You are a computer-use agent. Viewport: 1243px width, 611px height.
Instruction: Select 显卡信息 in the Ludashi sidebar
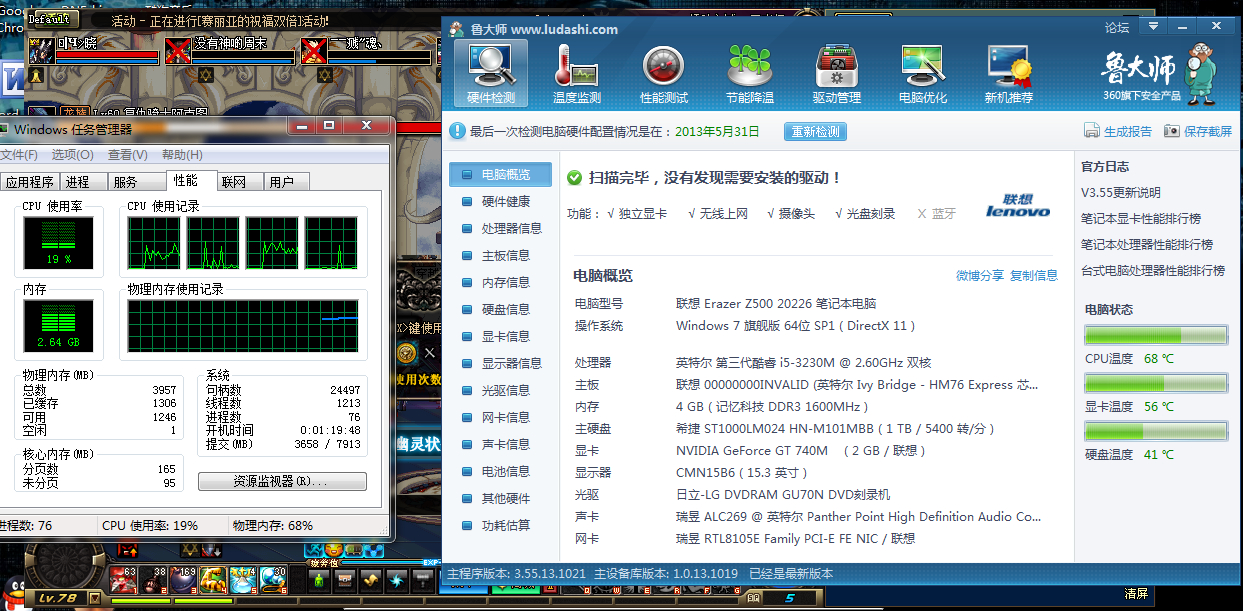500,337
